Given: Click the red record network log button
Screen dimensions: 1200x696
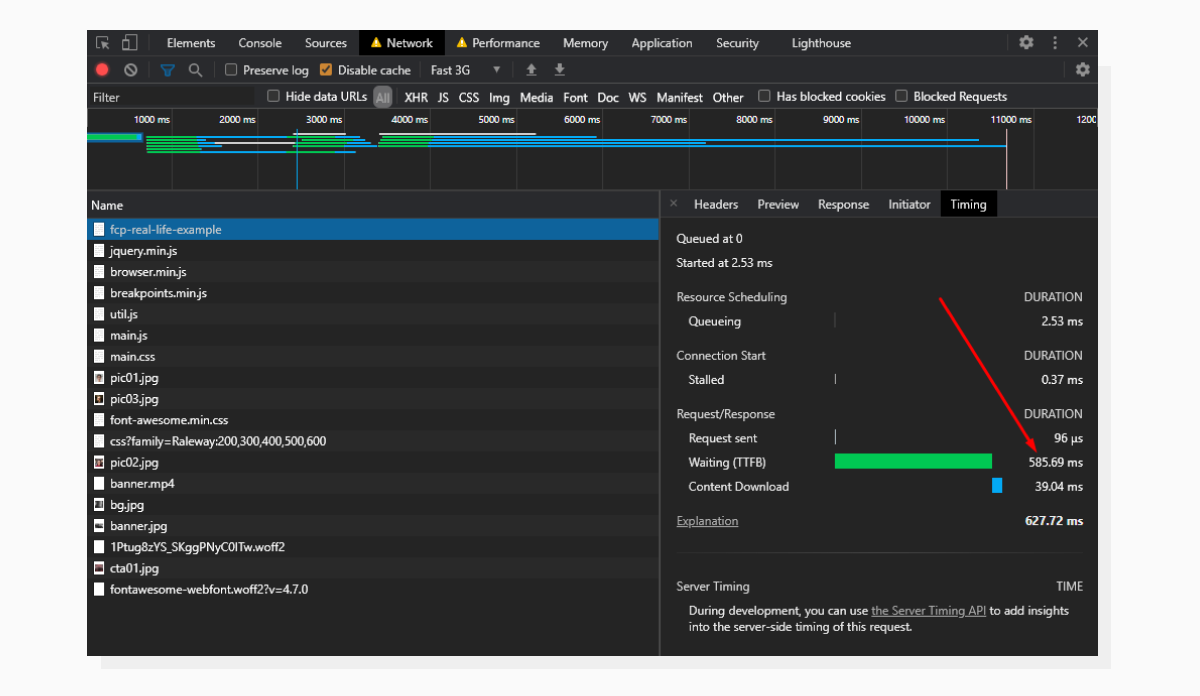Looking at the screenshot, I should point(103,70).
